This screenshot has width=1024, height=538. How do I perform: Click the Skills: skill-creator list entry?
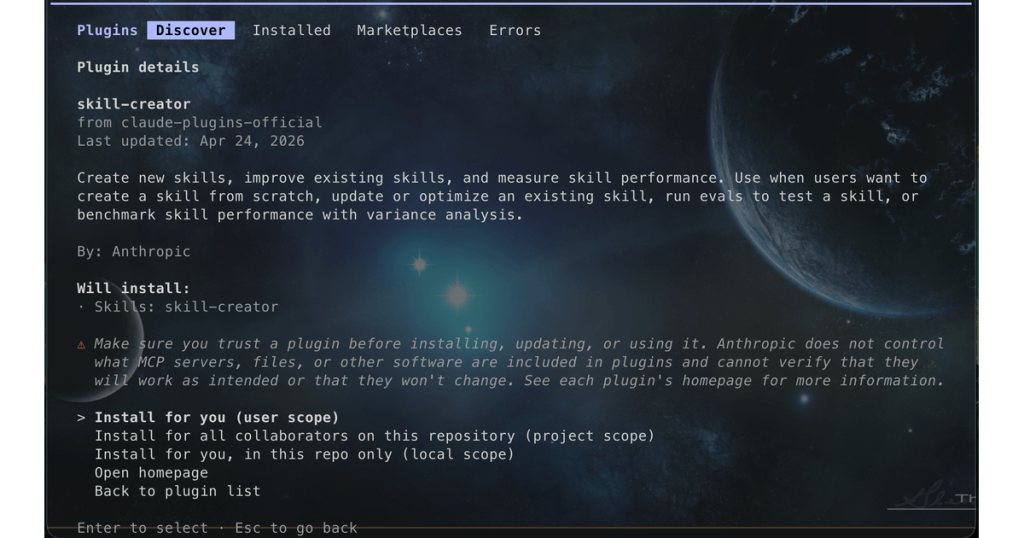pyautogui.click(x=186, y=307)
